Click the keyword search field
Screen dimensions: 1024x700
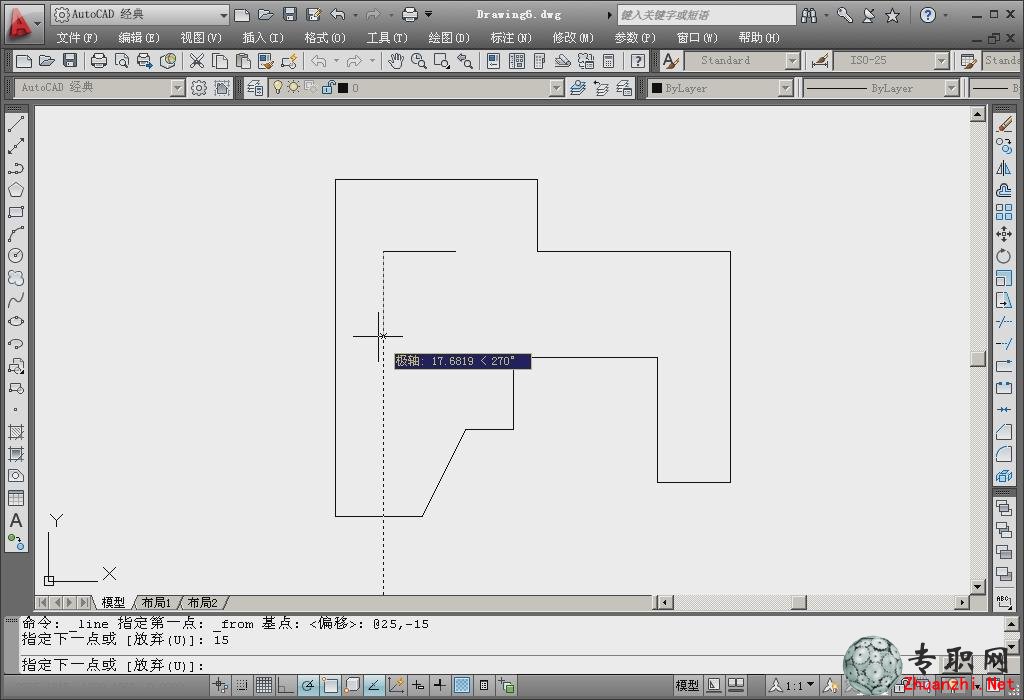(x=707, y=14)
